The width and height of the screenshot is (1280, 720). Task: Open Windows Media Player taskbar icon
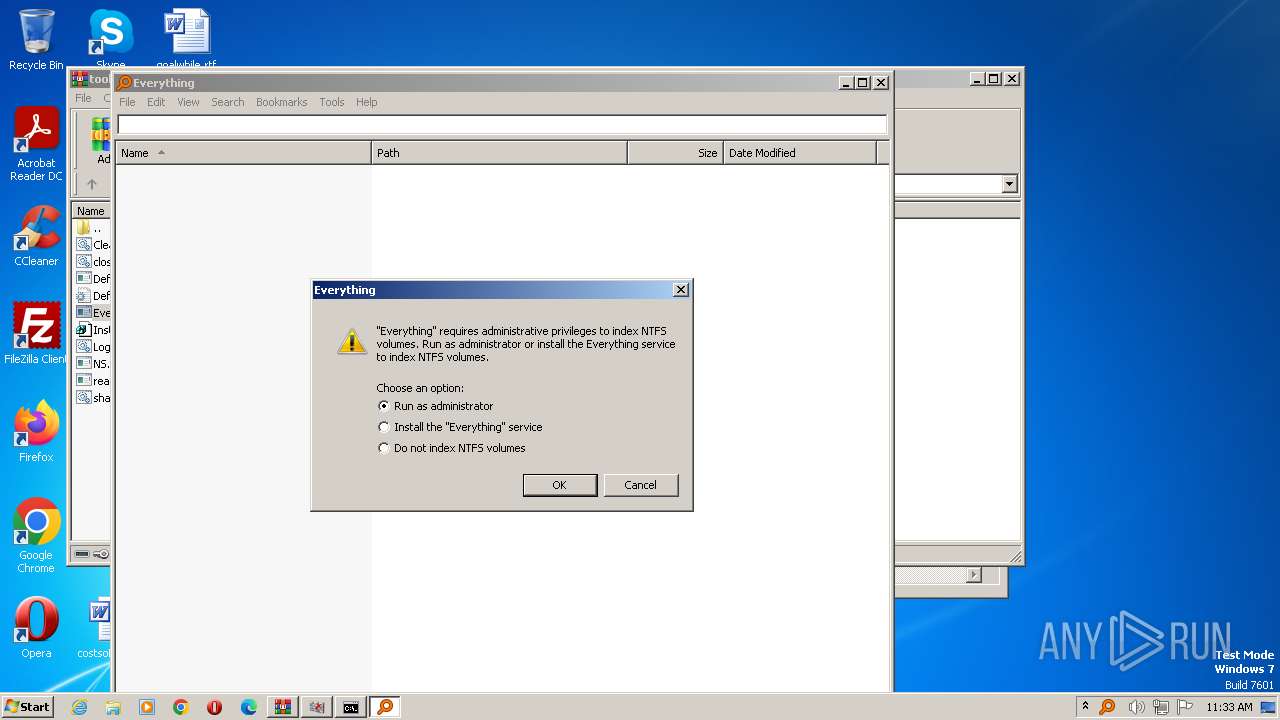tap(147, 707)
